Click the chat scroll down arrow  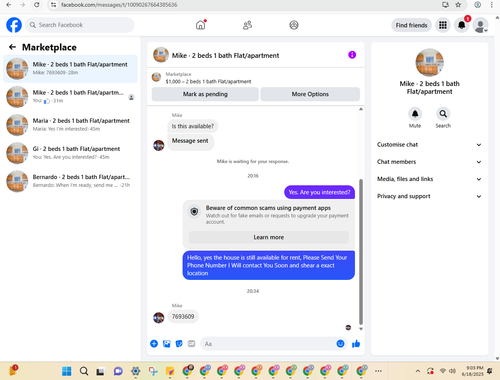click(x=361, y=329)
